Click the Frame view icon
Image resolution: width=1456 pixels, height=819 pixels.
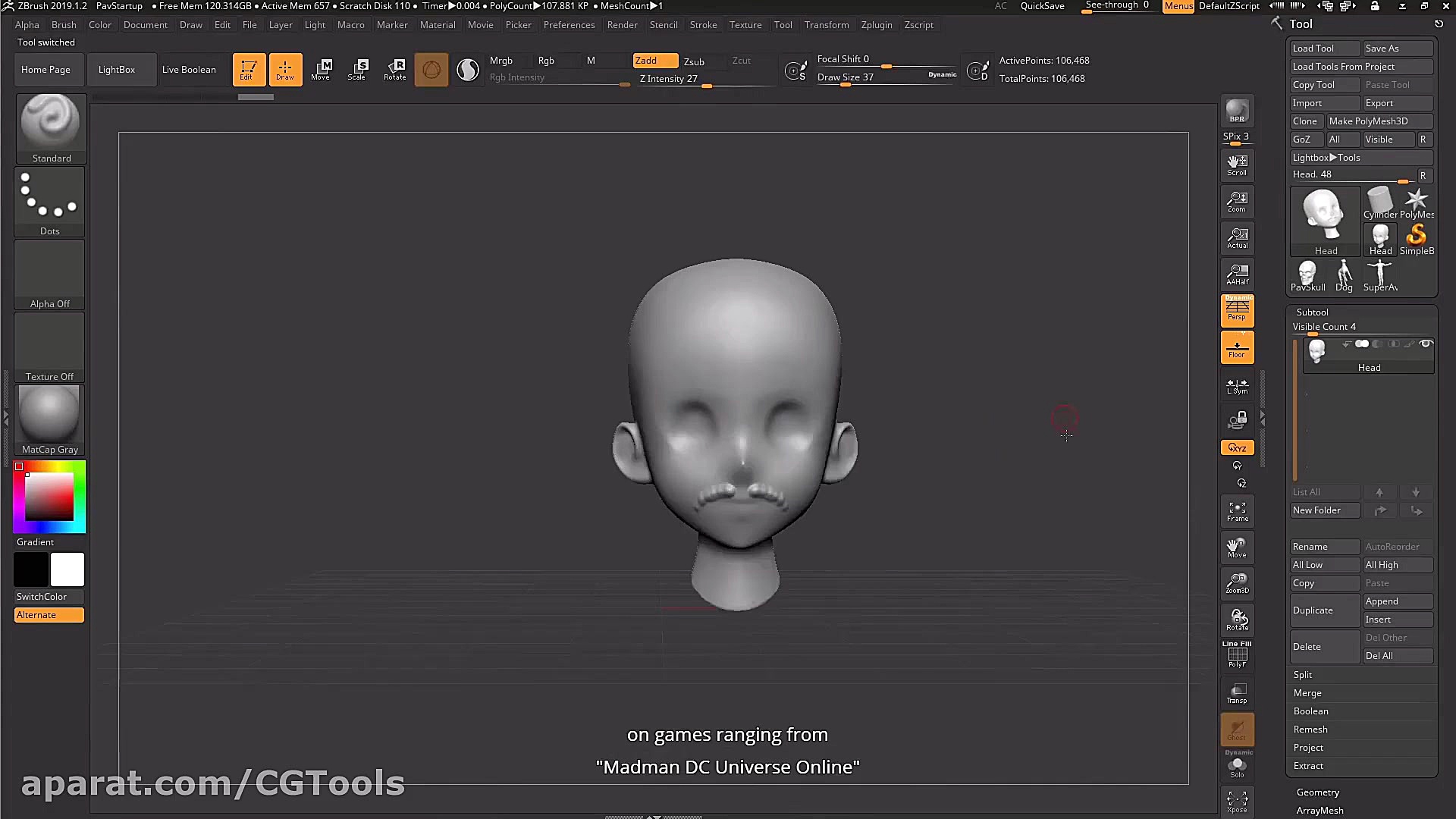click(1237, 511)
